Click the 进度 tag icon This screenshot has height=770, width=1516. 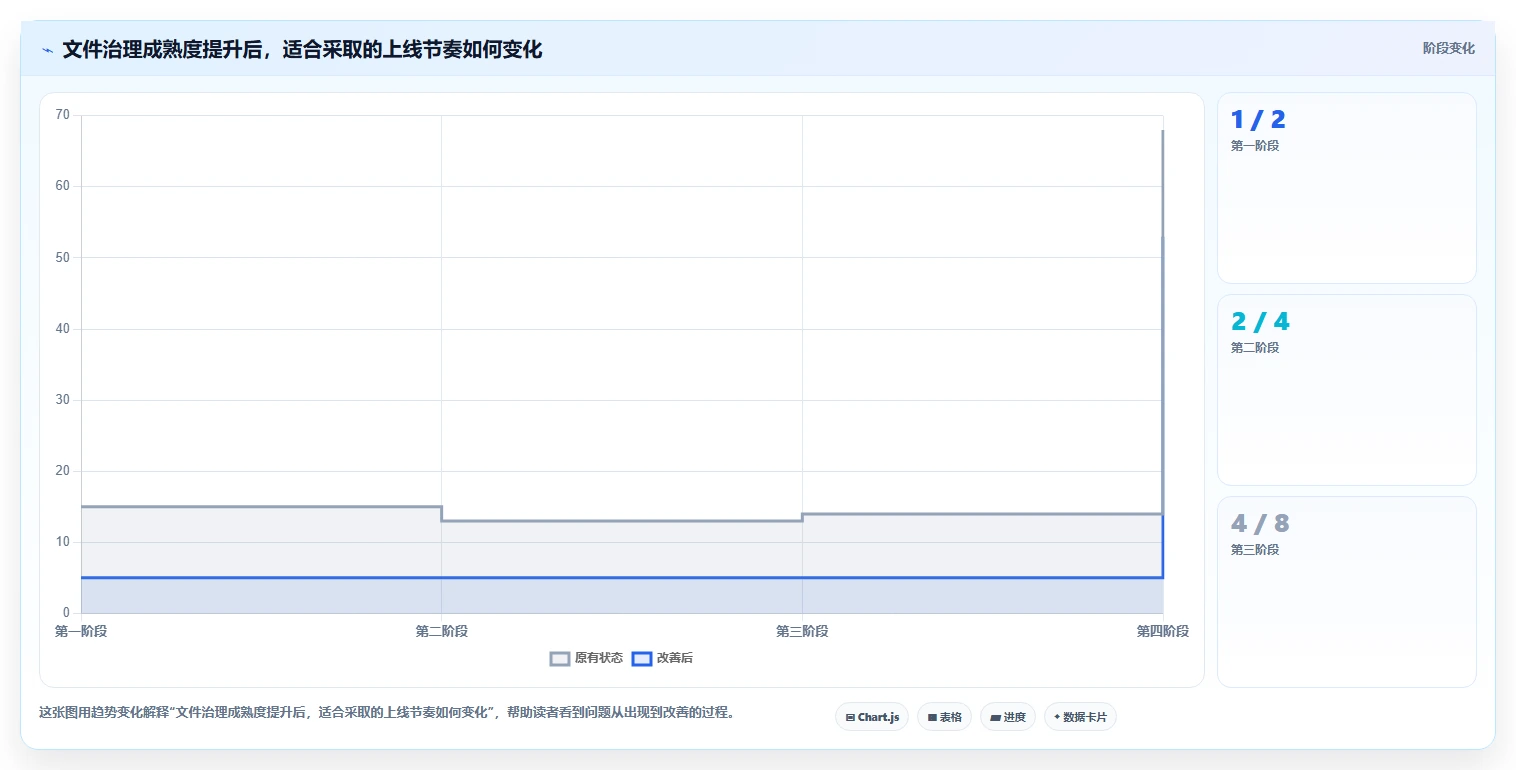(x=996, y=717)
